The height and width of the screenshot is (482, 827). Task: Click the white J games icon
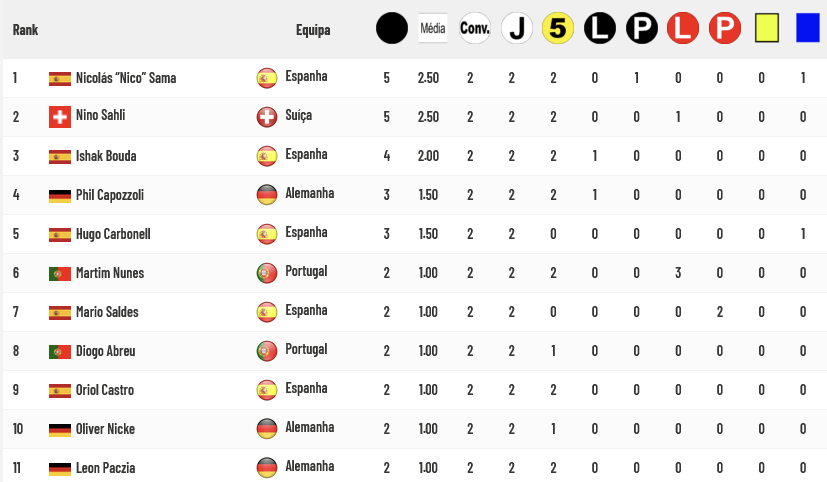tap(517, 28)
